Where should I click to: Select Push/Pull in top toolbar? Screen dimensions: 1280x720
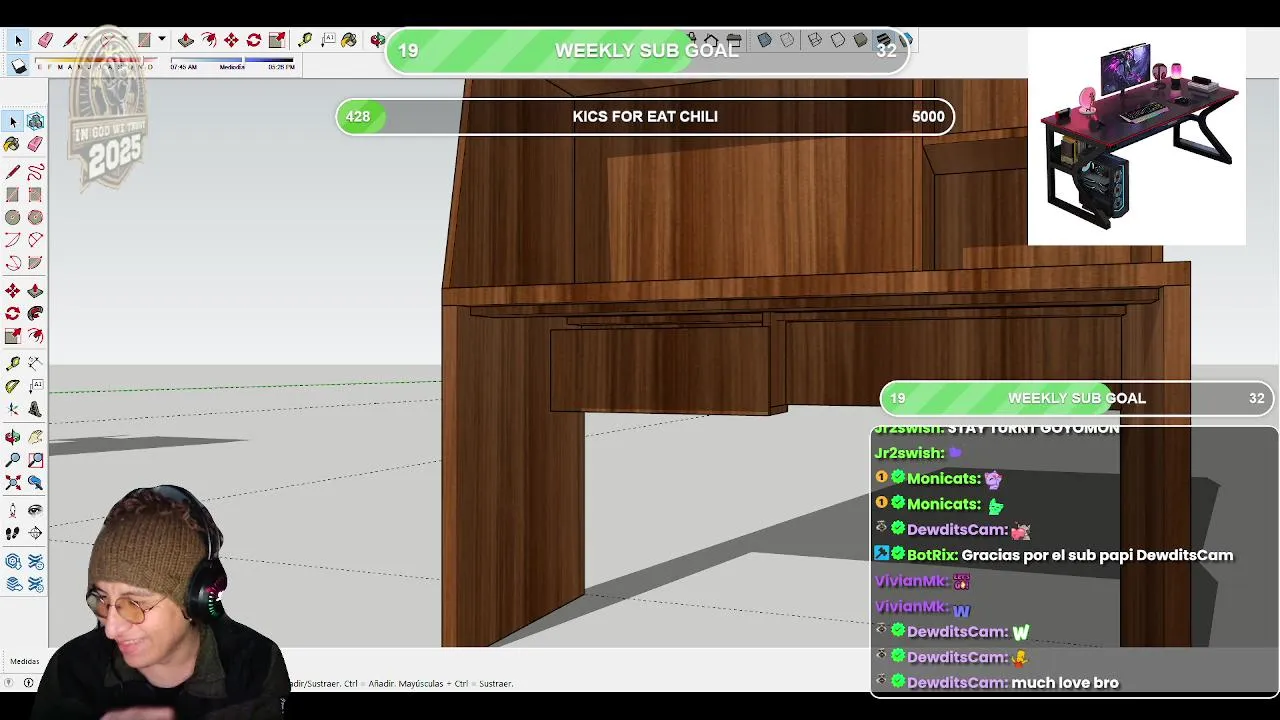pyautogui.click(x=186, y=40)
